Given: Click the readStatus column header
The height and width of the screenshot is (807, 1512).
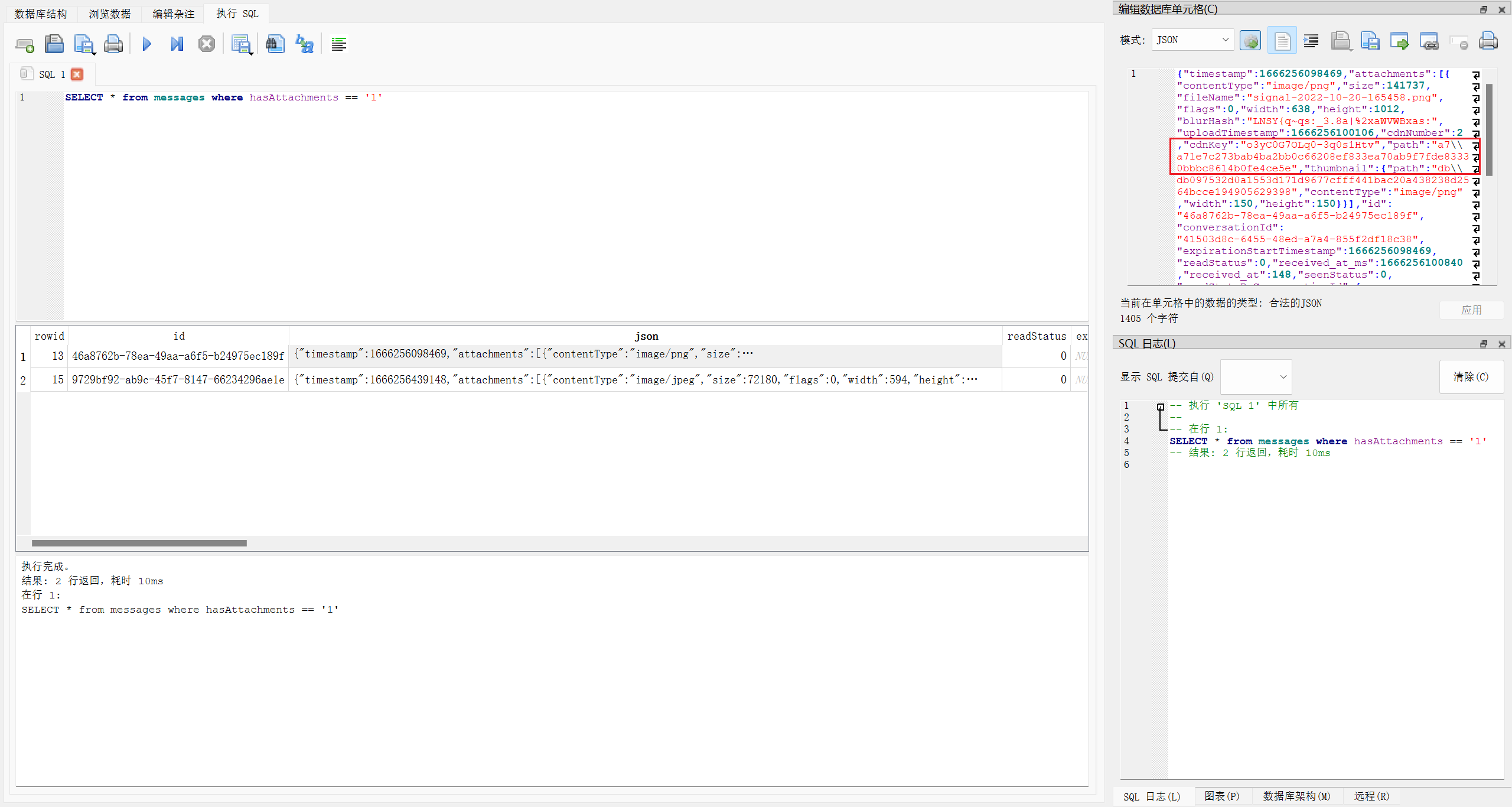Looking at the screenshot, I should [1037, 336].
